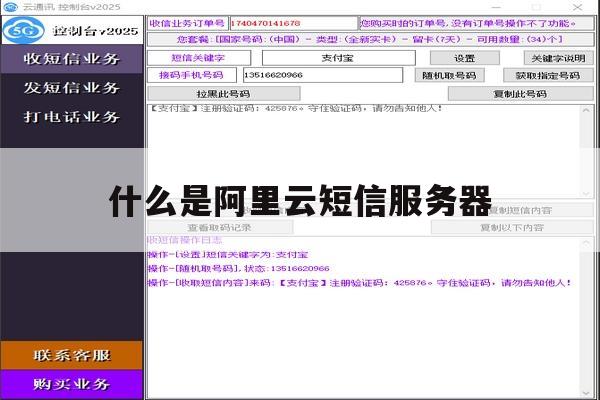Screen dimensions: 600x400
Task: Click 查看取码记录 button
Action: point(220,227)
